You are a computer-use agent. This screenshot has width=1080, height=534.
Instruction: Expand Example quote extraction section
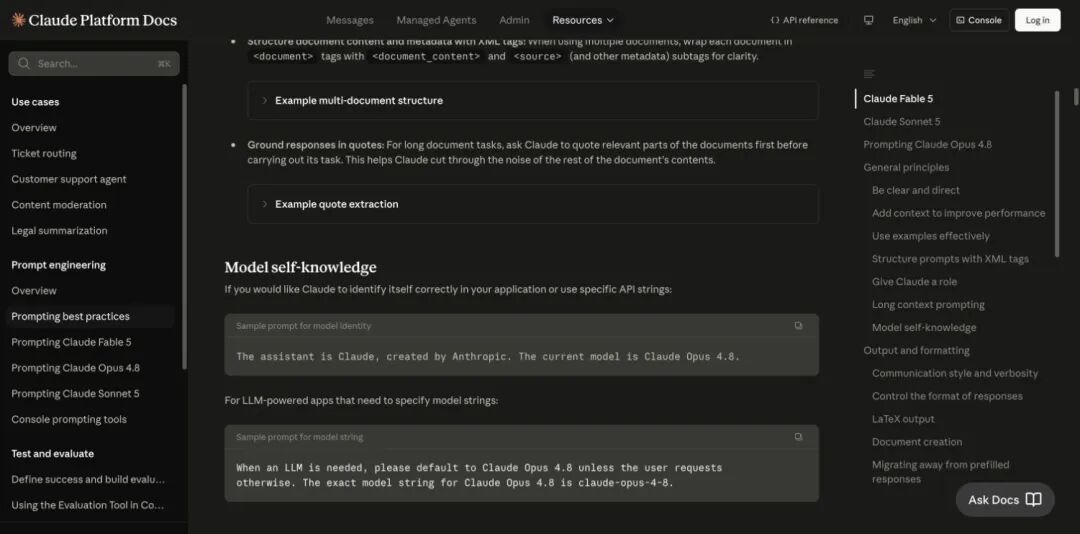[x=532, y=204]
